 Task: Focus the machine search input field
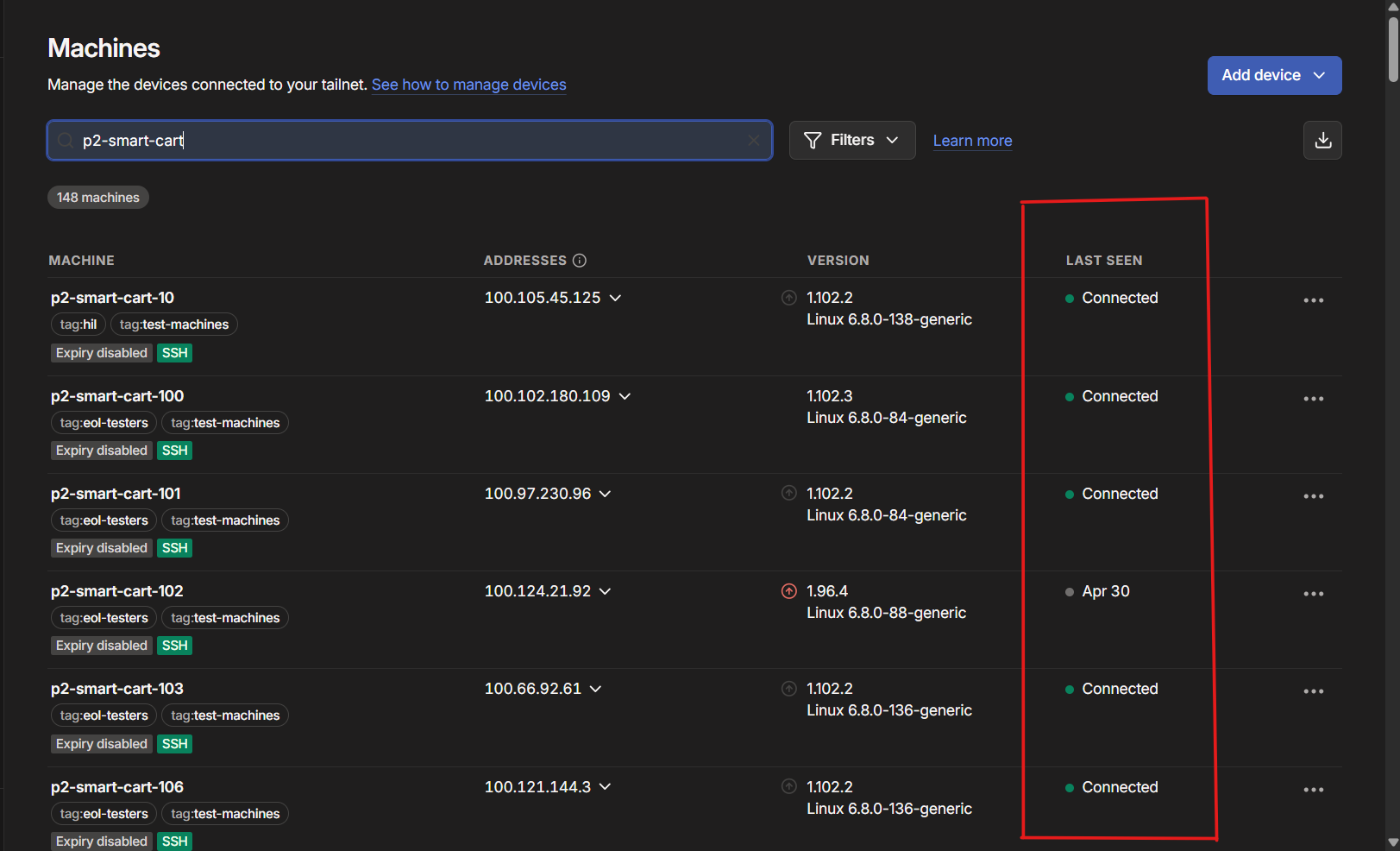click(410, 140)
